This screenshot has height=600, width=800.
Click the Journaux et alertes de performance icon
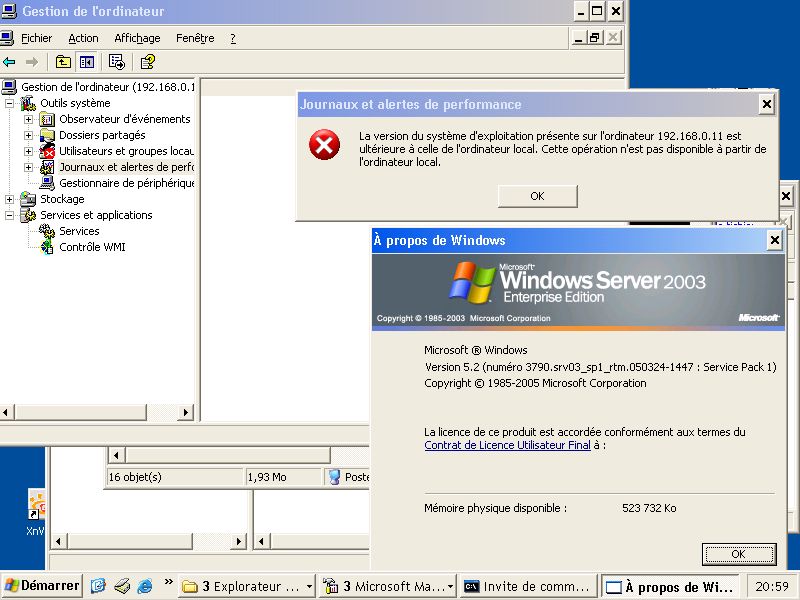[47, 167]
